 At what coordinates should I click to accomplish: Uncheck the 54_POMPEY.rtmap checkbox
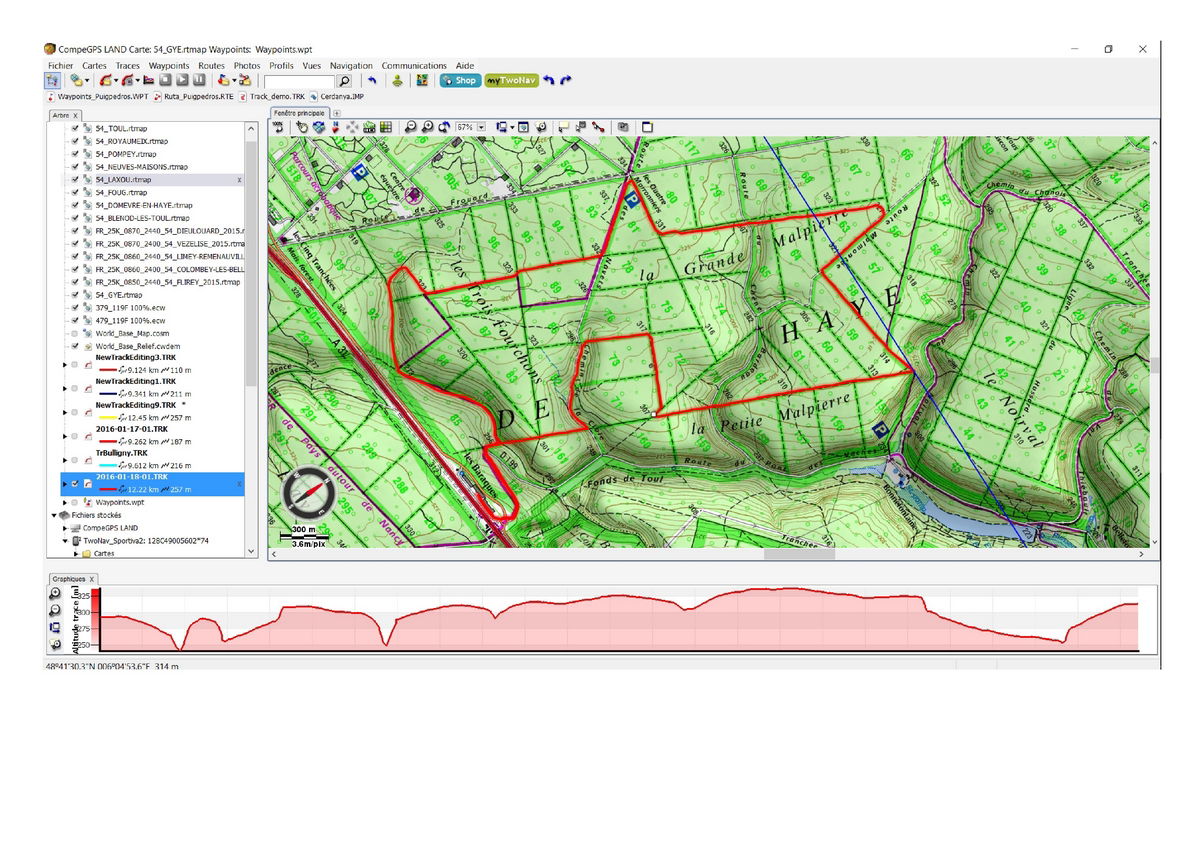[x=75, y=154]
